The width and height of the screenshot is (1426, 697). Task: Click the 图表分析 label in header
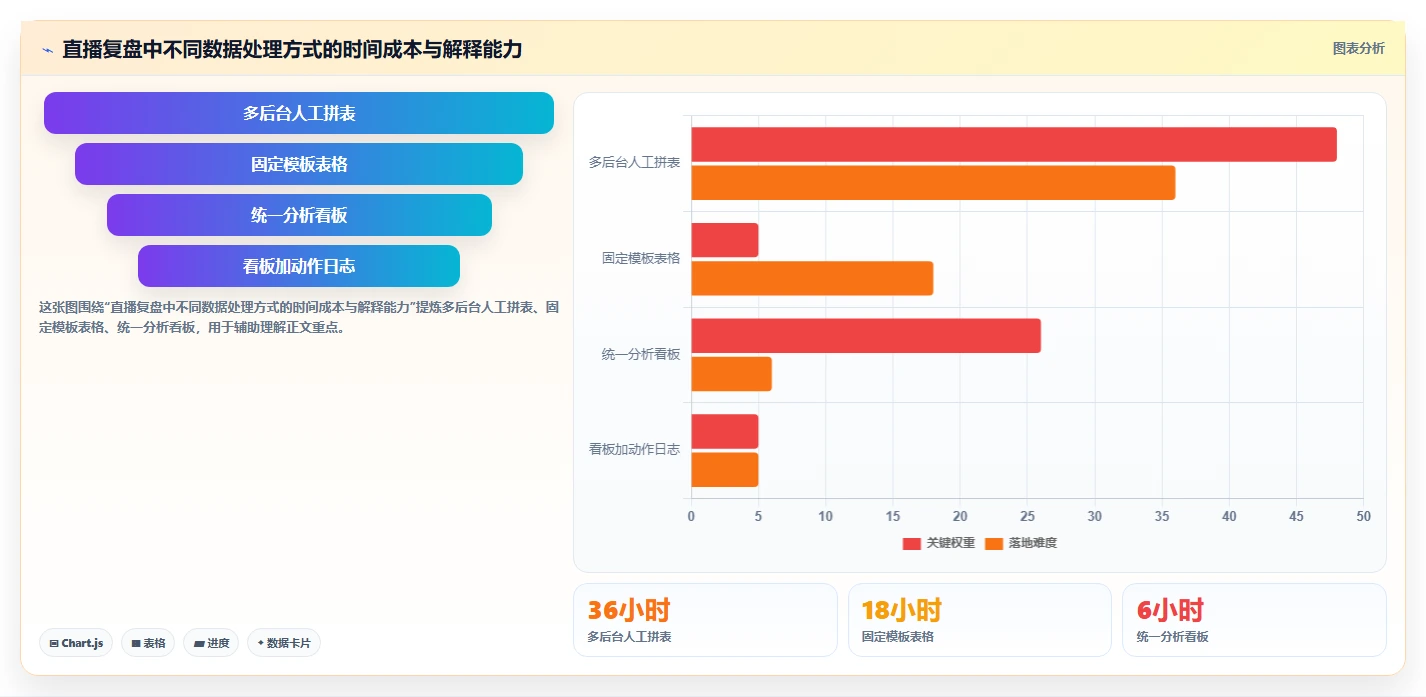(1358, 48)
